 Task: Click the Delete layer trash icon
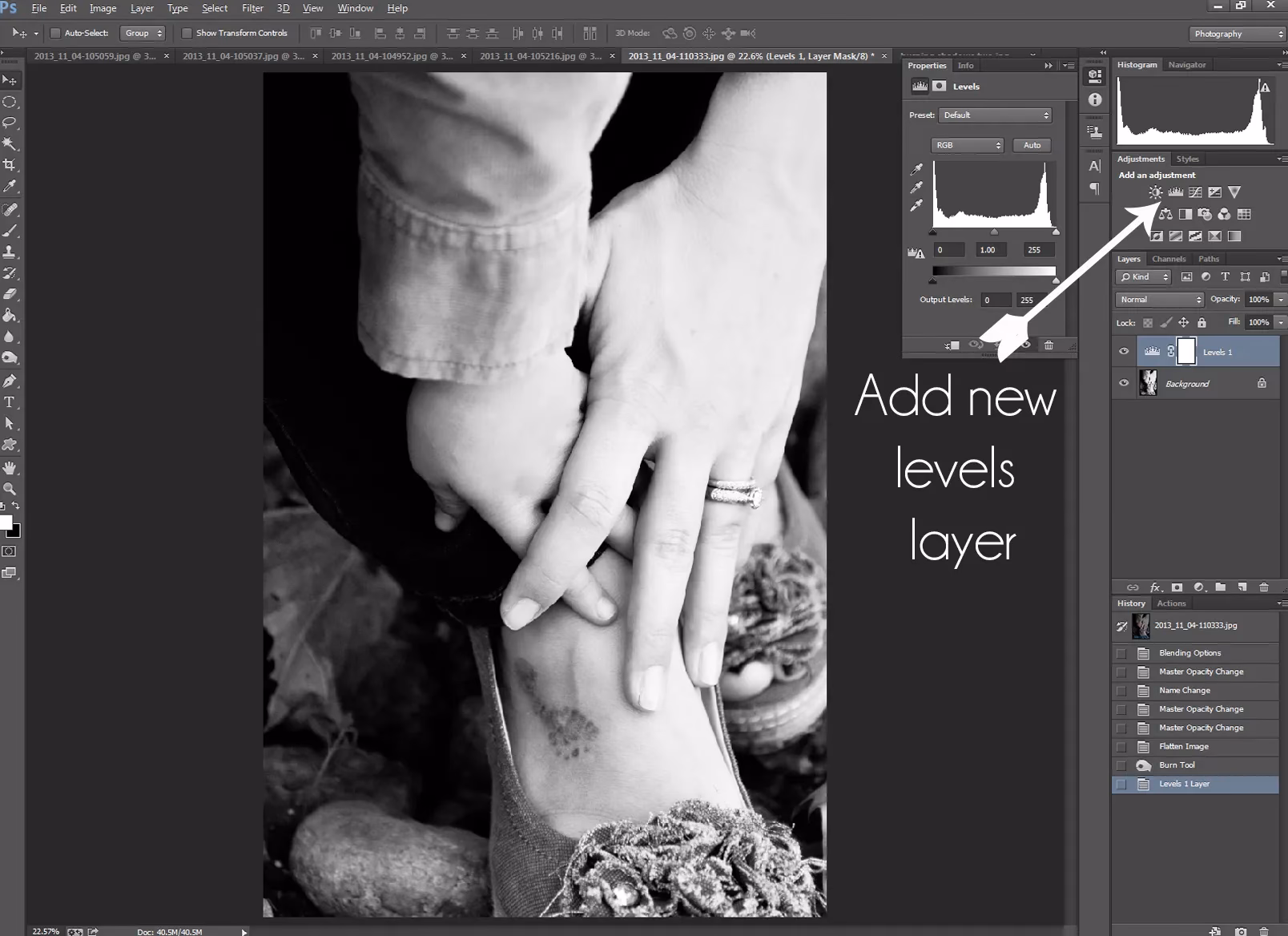pos(1264,587)
